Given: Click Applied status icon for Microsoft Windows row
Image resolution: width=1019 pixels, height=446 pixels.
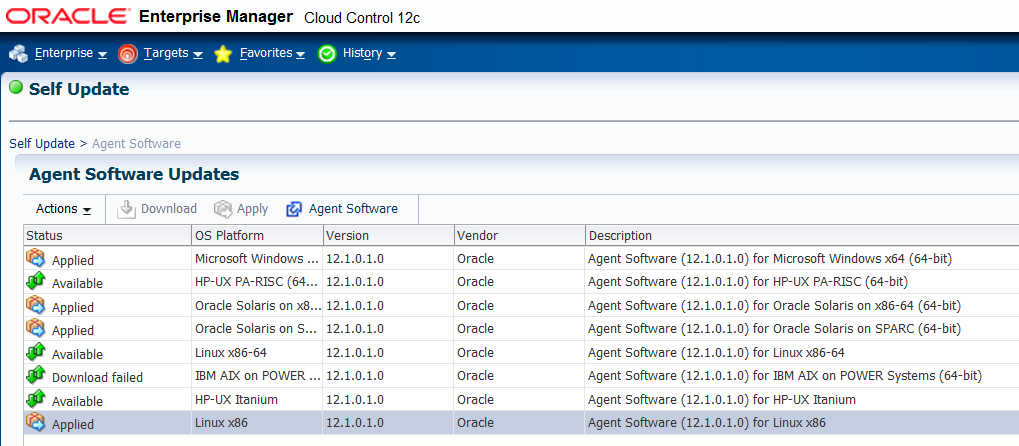Looking at the screenshot, I should pos(36,259).
